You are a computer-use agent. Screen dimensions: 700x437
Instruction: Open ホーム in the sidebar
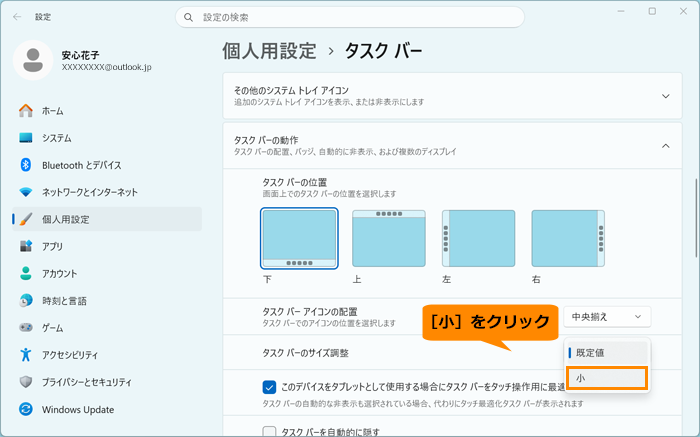(x=107, y=111)
